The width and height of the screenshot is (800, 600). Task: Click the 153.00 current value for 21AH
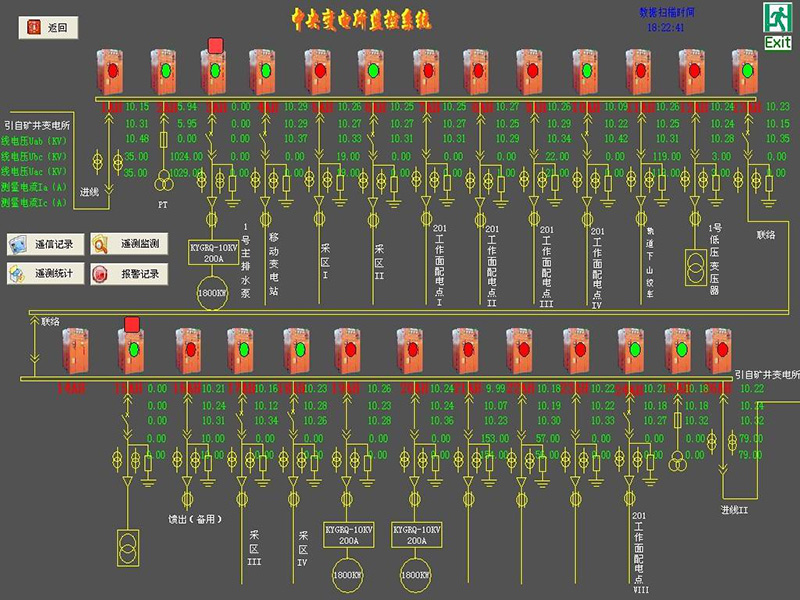[x=495, y=438]
